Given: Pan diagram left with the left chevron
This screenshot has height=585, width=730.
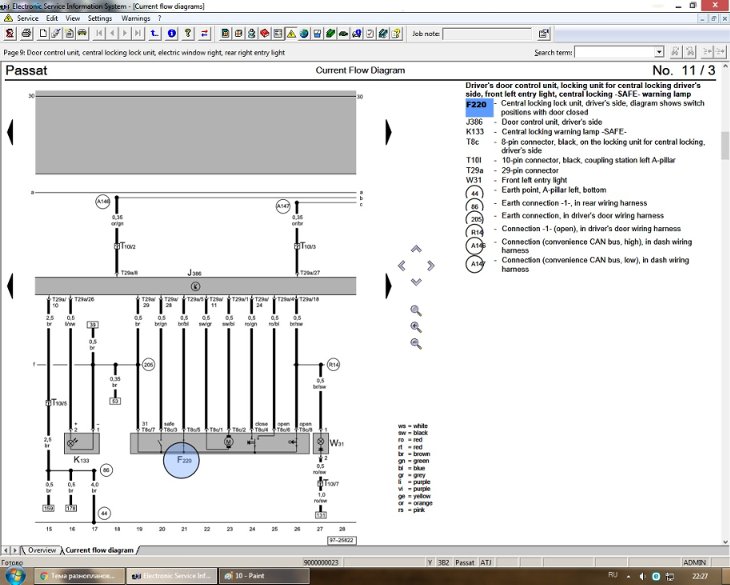Looking at the screenshot, I should (x=401, y=266).
